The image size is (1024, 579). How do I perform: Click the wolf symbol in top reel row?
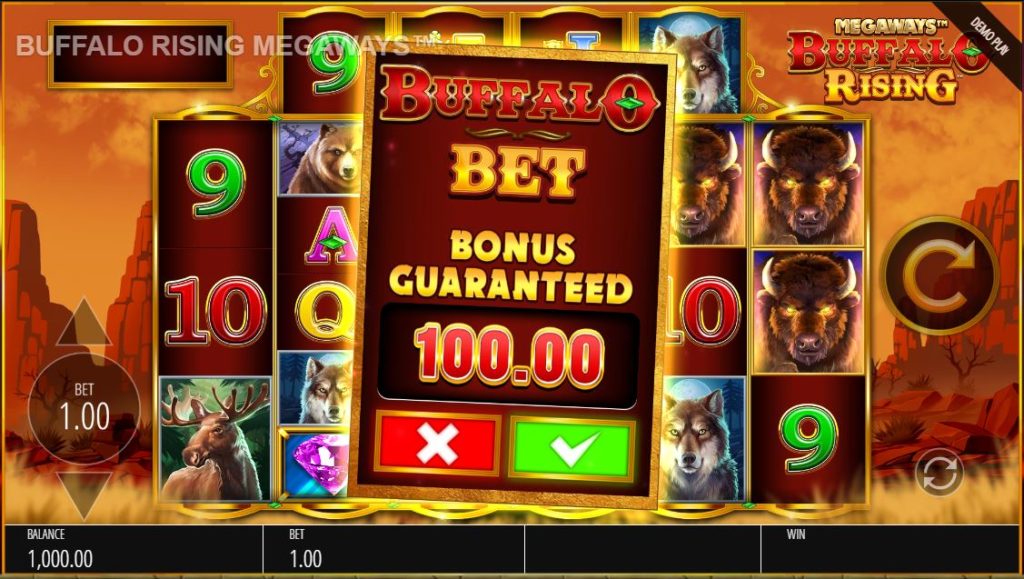(691, 64)
